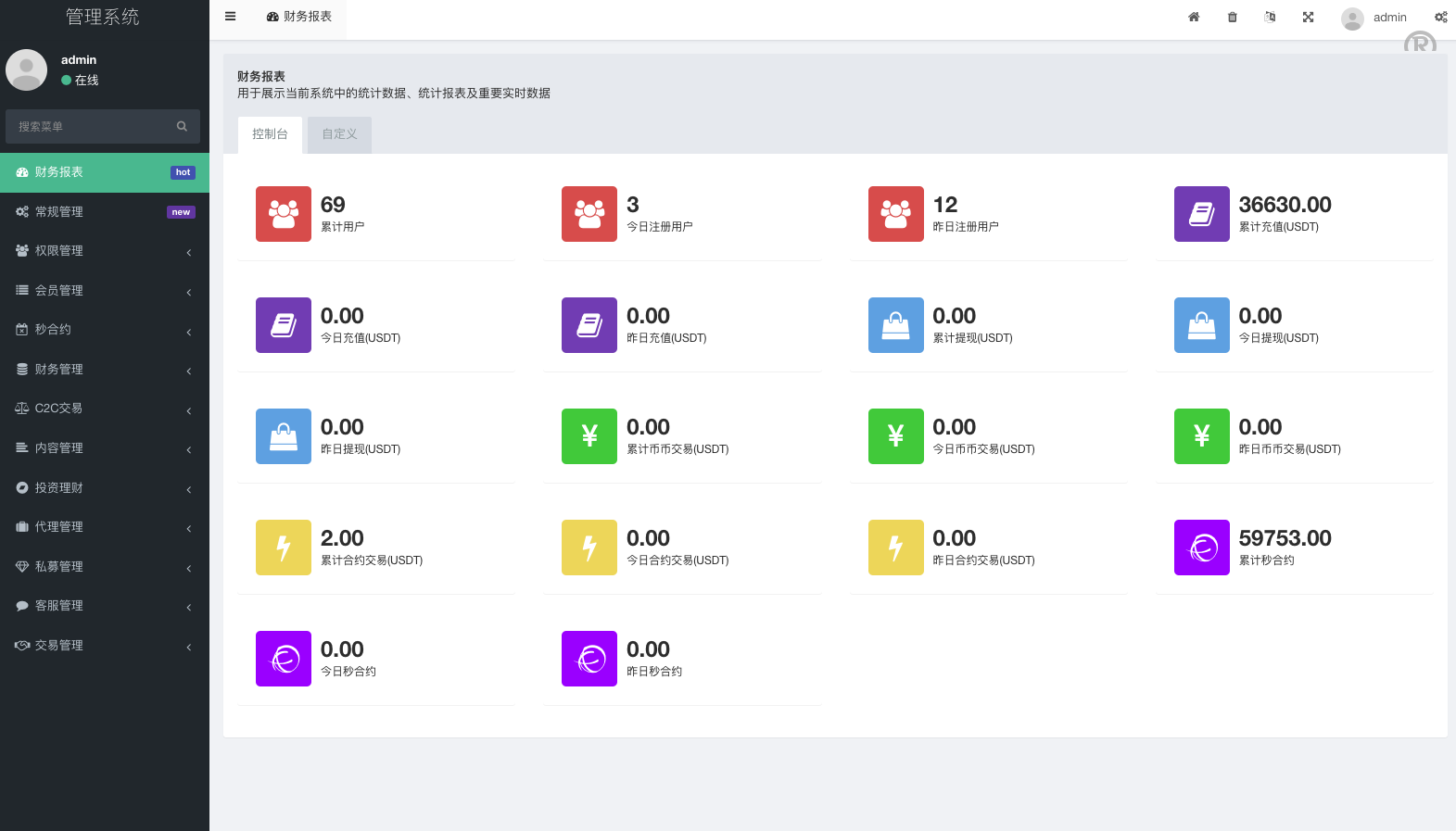Expand the C2C交易 sidebar menu
The width and height of the screenshot is (1456, 831).
pyautogui.click(x=104, y=409)
